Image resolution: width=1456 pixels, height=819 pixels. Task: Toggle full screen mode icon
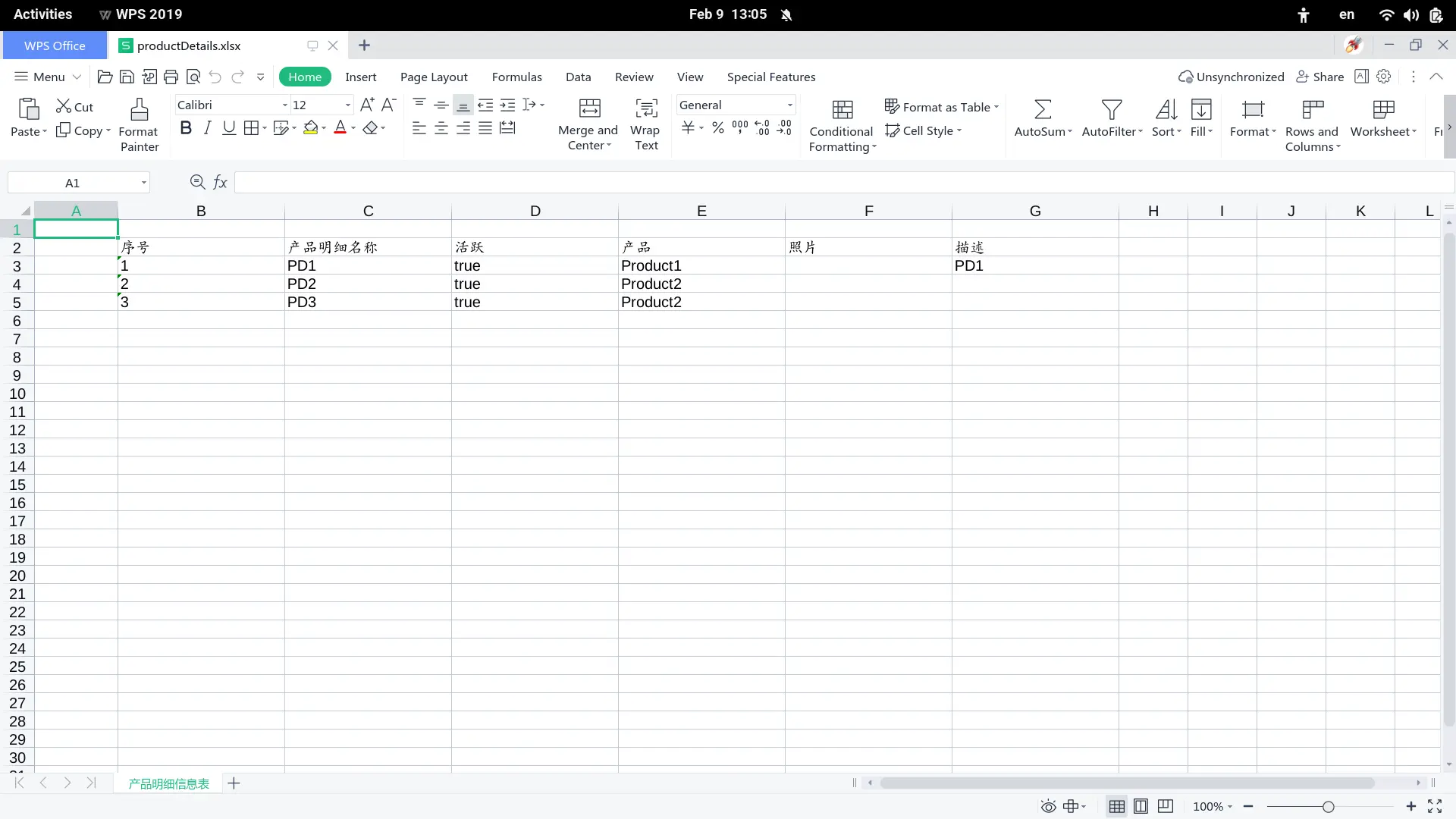pos(1435,806)
